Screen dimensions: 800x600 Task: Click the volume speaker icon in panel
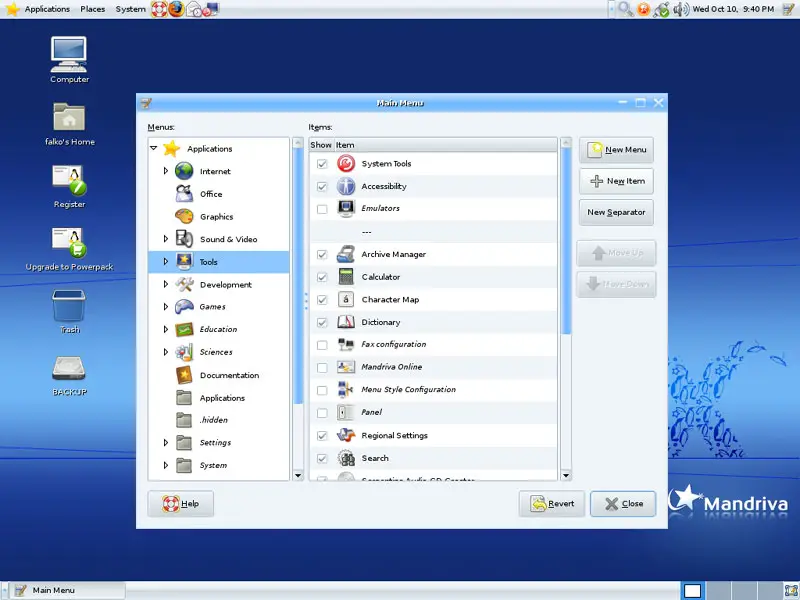pyautogui.click(x=681, y=9)
